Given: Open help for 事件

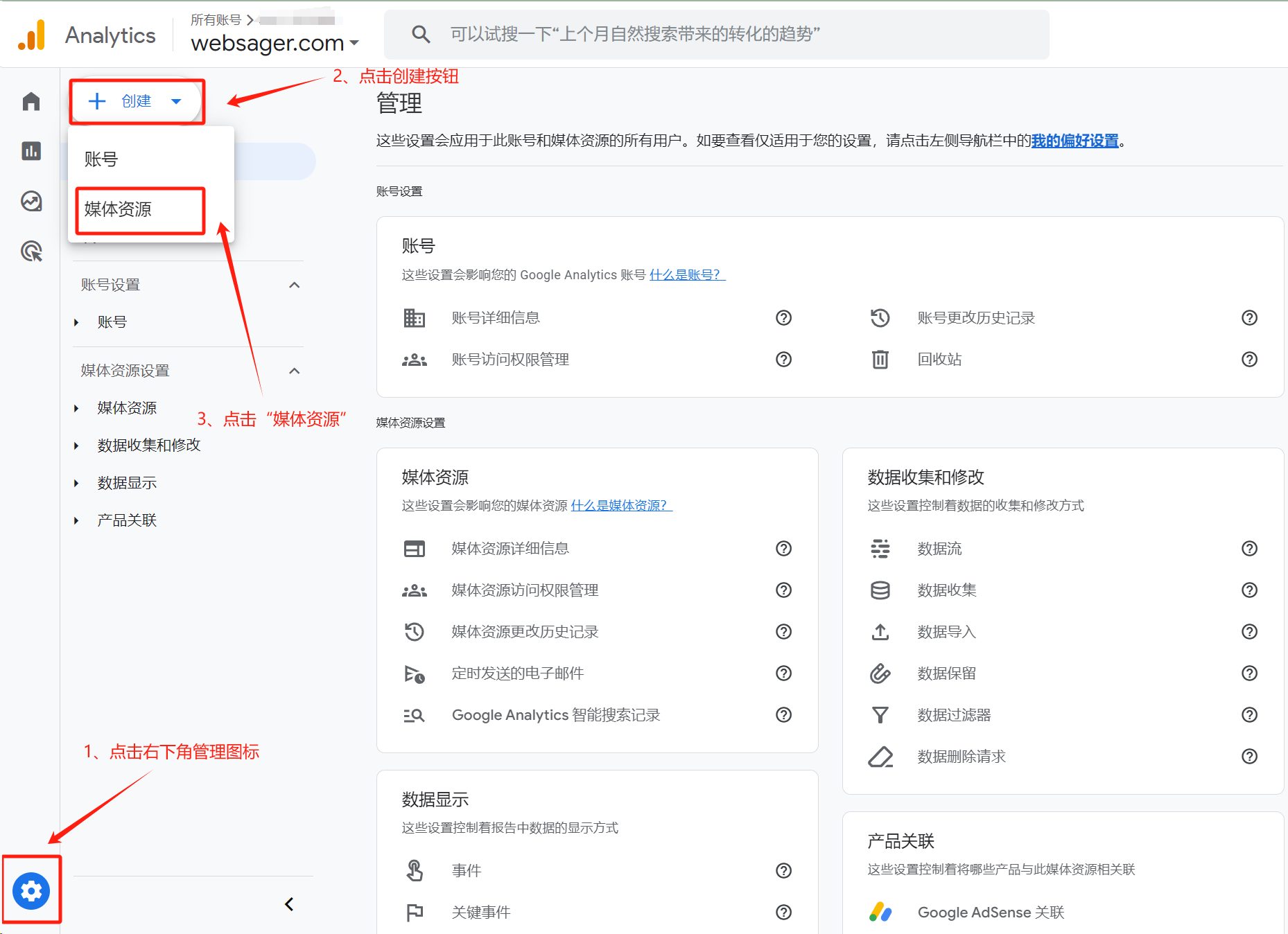Looking at the screenshot, I should (784, 871).
